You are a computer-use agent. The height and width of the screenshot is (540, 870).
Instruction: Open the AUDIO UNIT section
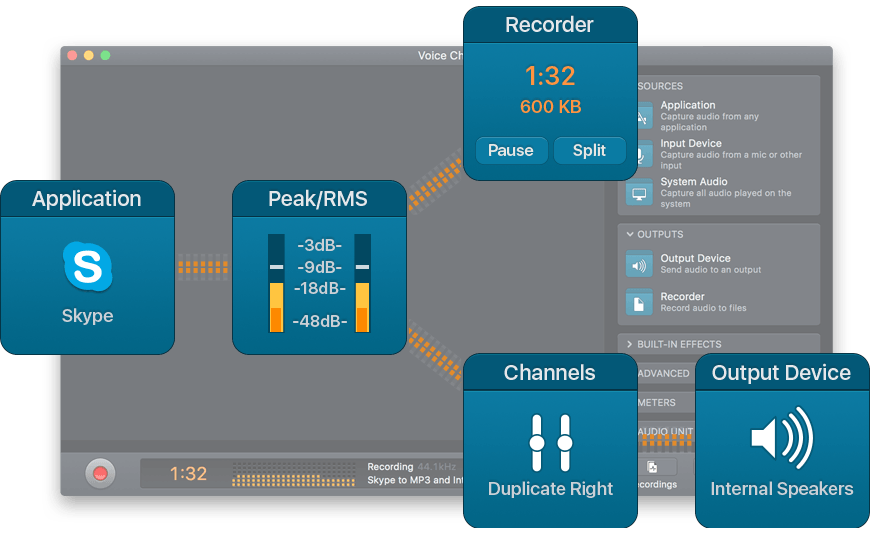pyautogui.click(x=665, y=431)
